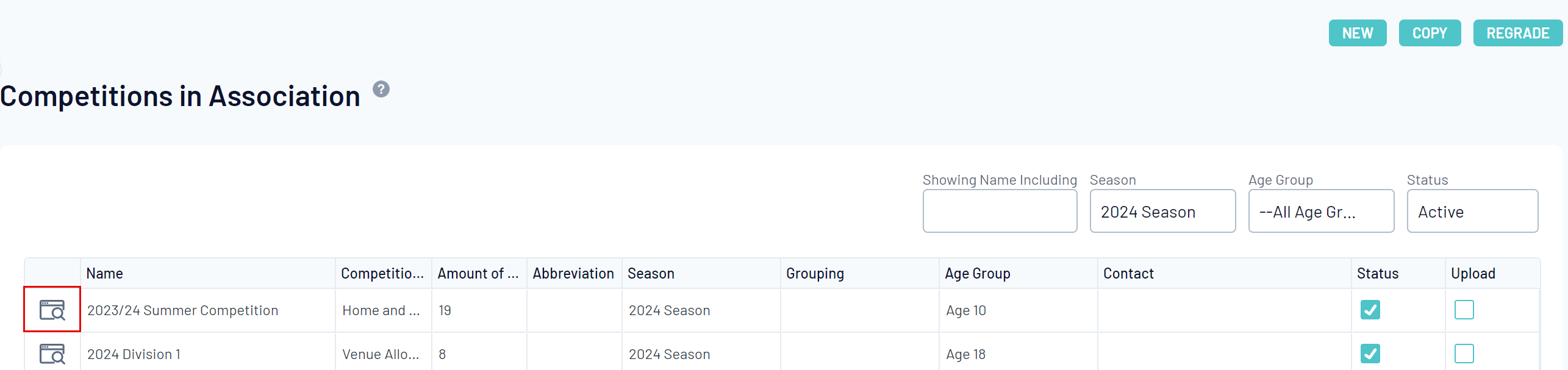Sort by the Season column header
The height and width of the screenshot is (370, 1568).
(x=651, y=274)
